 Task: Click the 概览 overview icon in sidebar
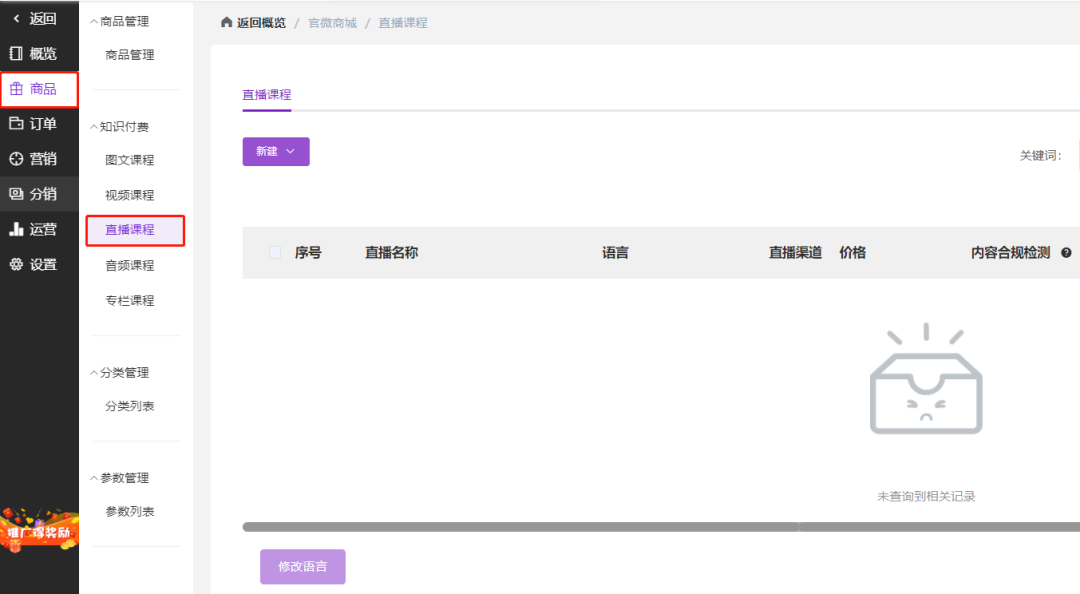click(16, 53)
